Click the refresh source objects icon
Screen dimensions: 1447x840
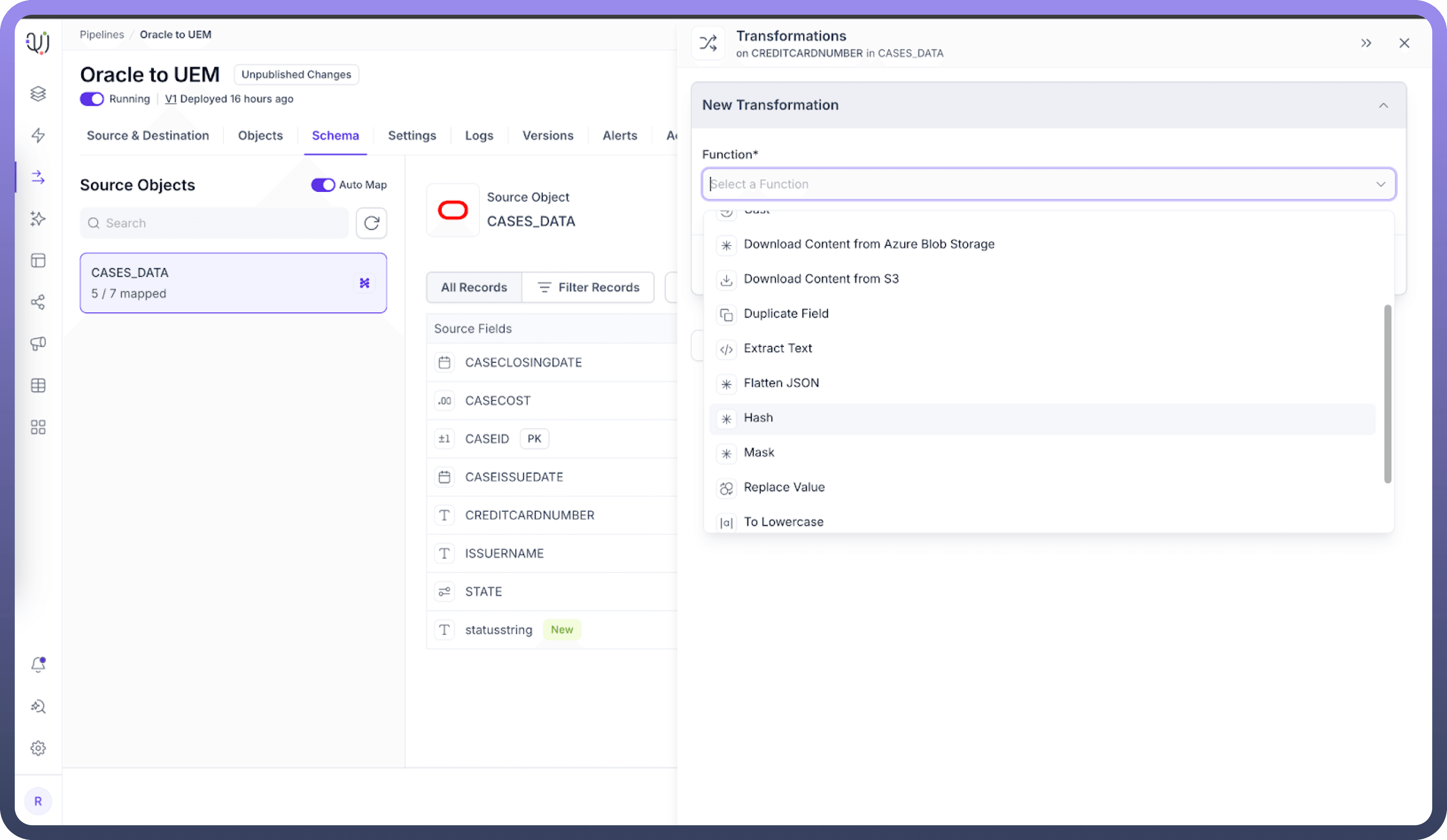(371, 223)
